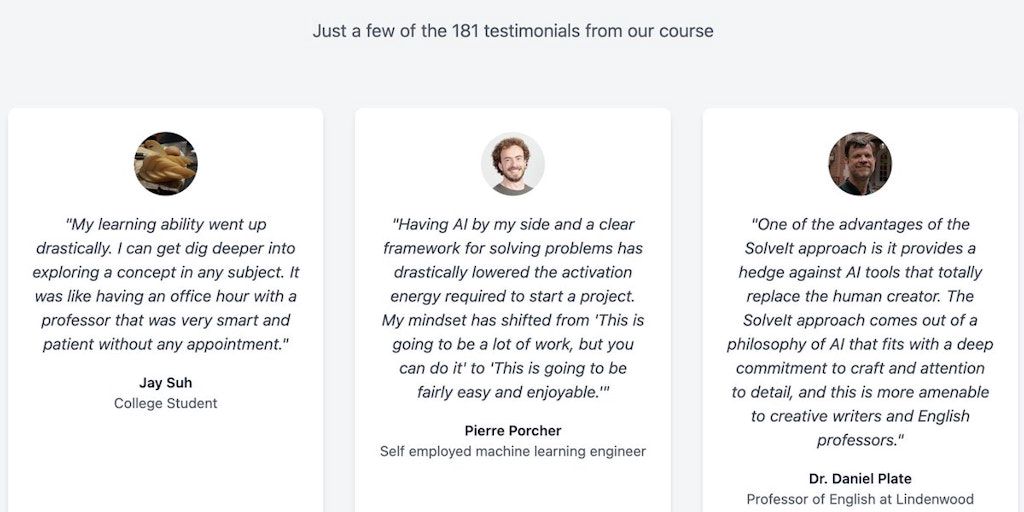Select the name Pierre Porcher

pos(513,431)
